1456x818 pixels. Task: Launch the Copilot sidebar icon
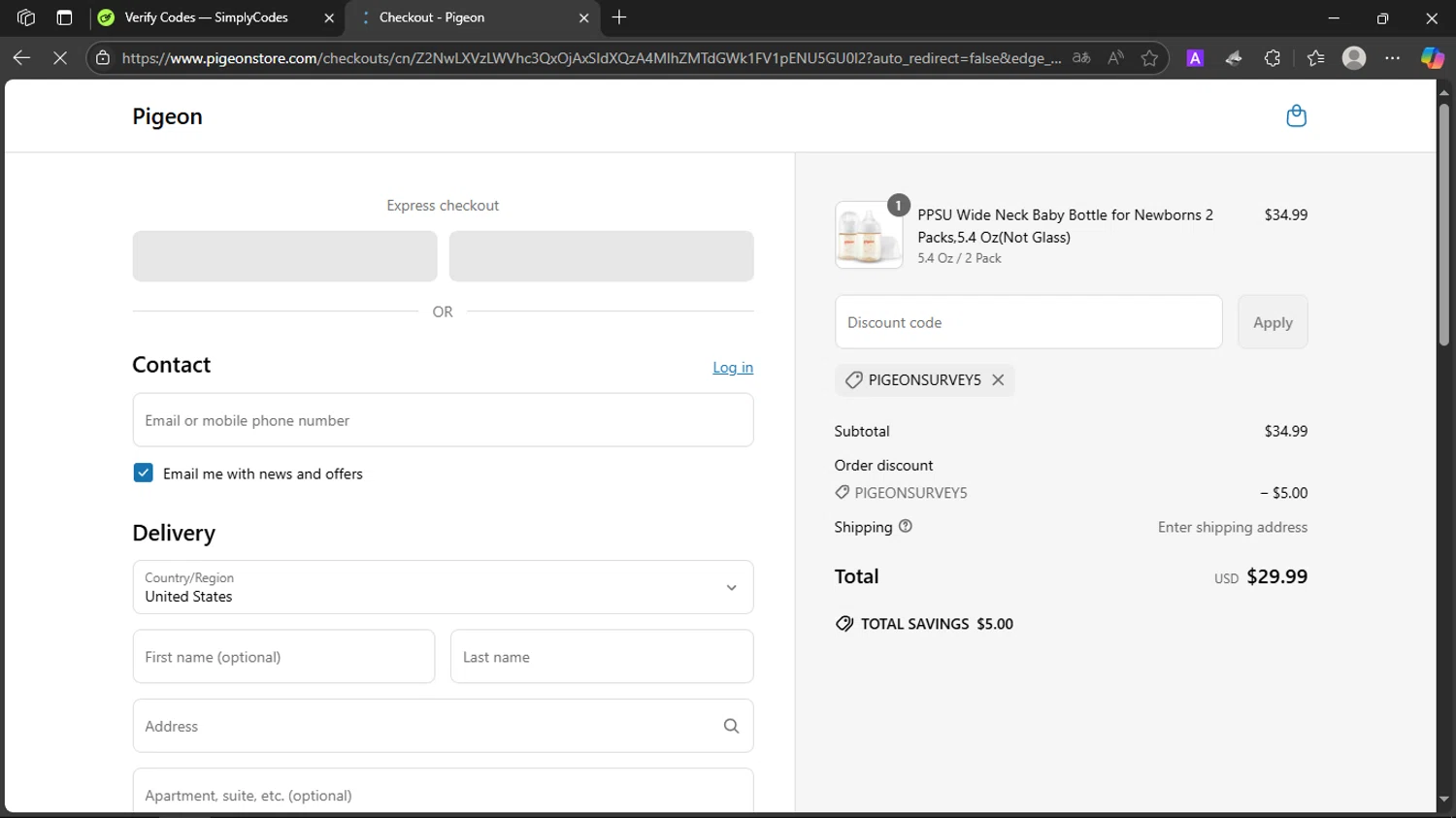[x=1432, y=58]
